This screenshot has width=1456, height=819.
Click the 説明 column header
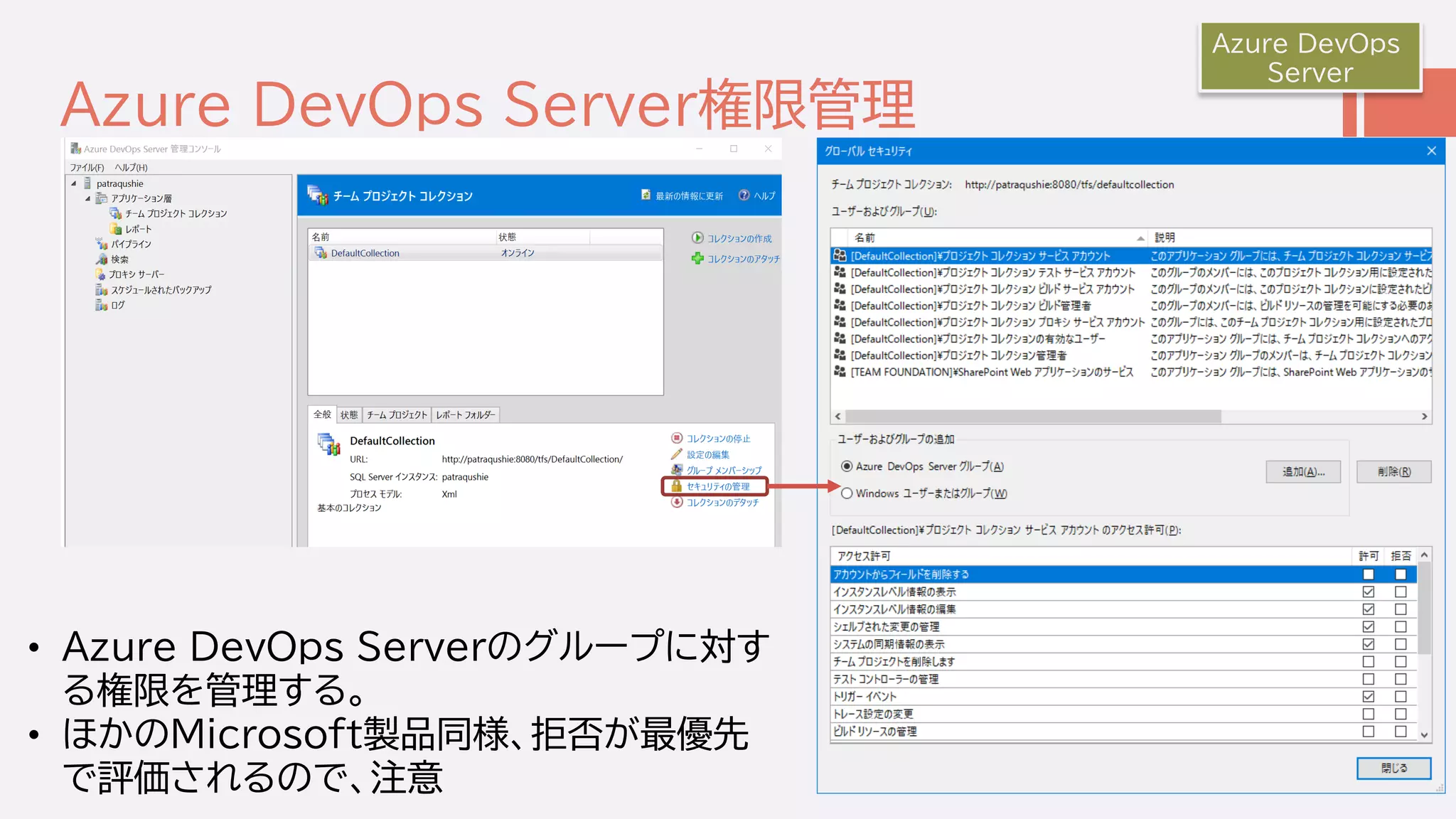pos(1291,237)
